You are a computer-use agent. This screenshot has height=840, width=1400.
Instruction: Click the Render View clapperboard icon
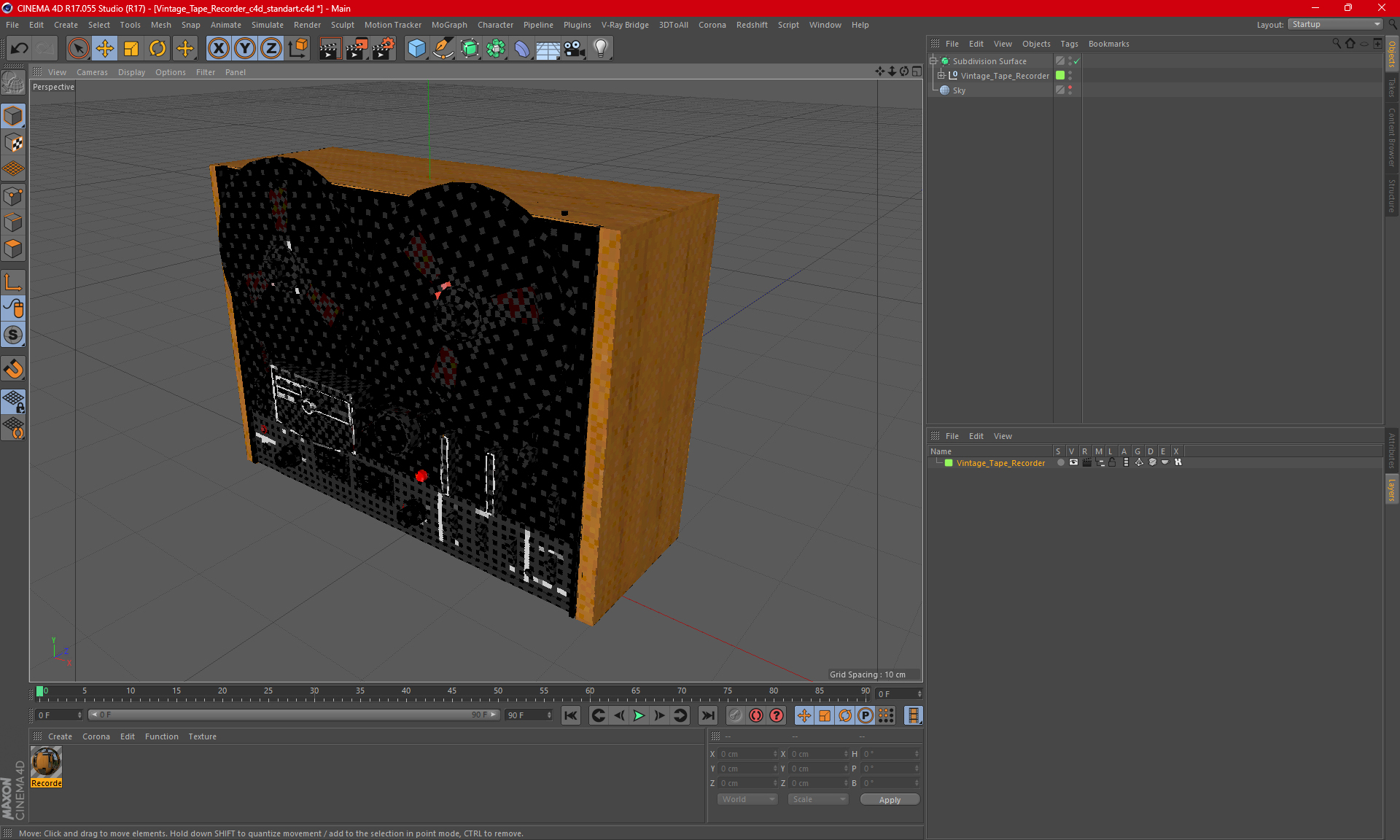[x=330, y=49]
